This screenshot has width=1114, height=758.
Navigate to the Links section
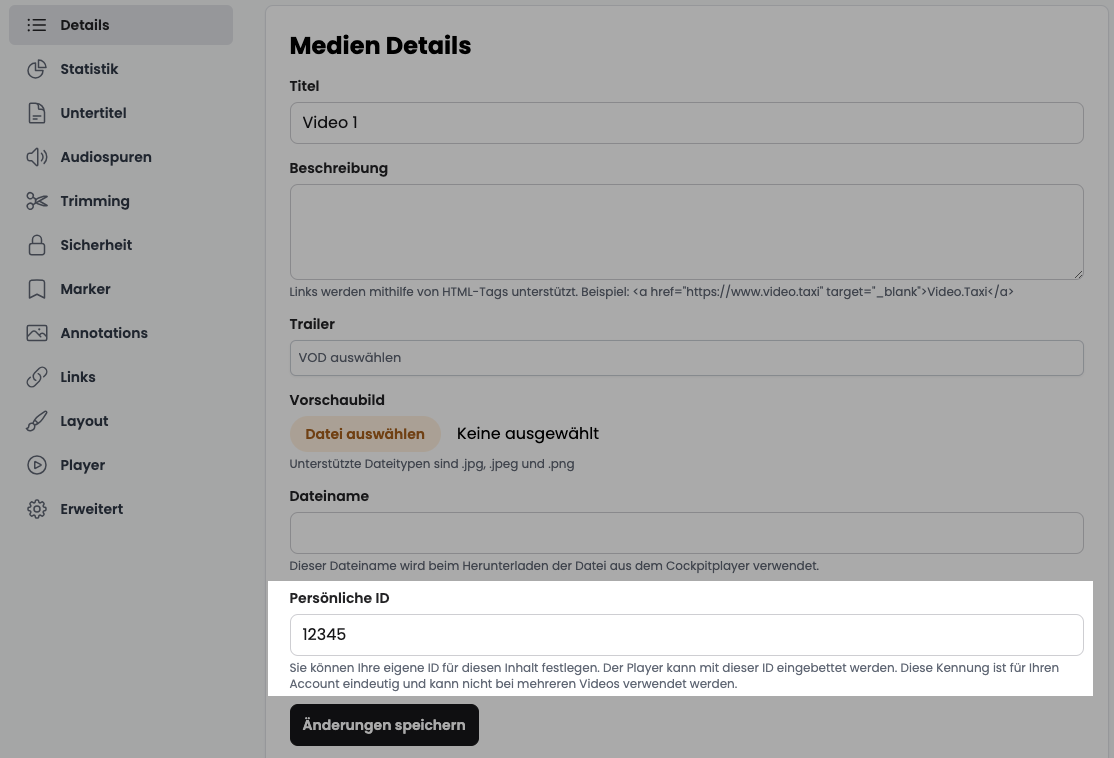tap(121, 377)
